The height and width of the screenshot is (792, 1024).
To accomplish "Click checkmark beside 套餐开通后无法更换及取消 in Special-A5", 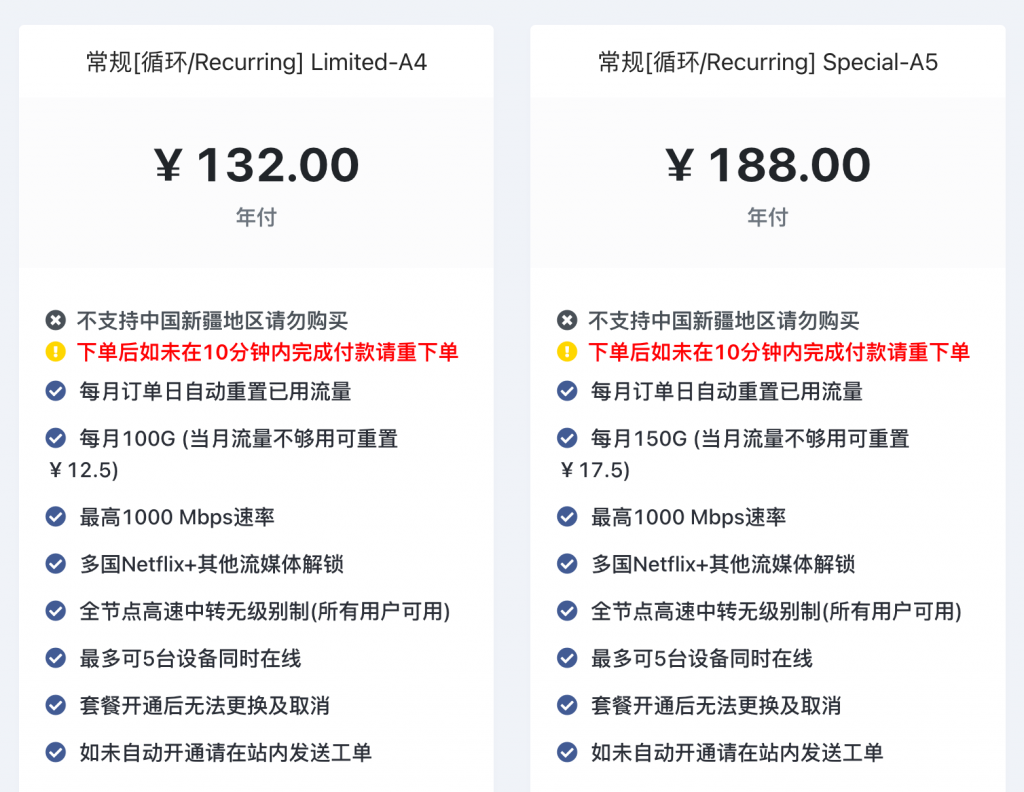I will coord(567,705).
